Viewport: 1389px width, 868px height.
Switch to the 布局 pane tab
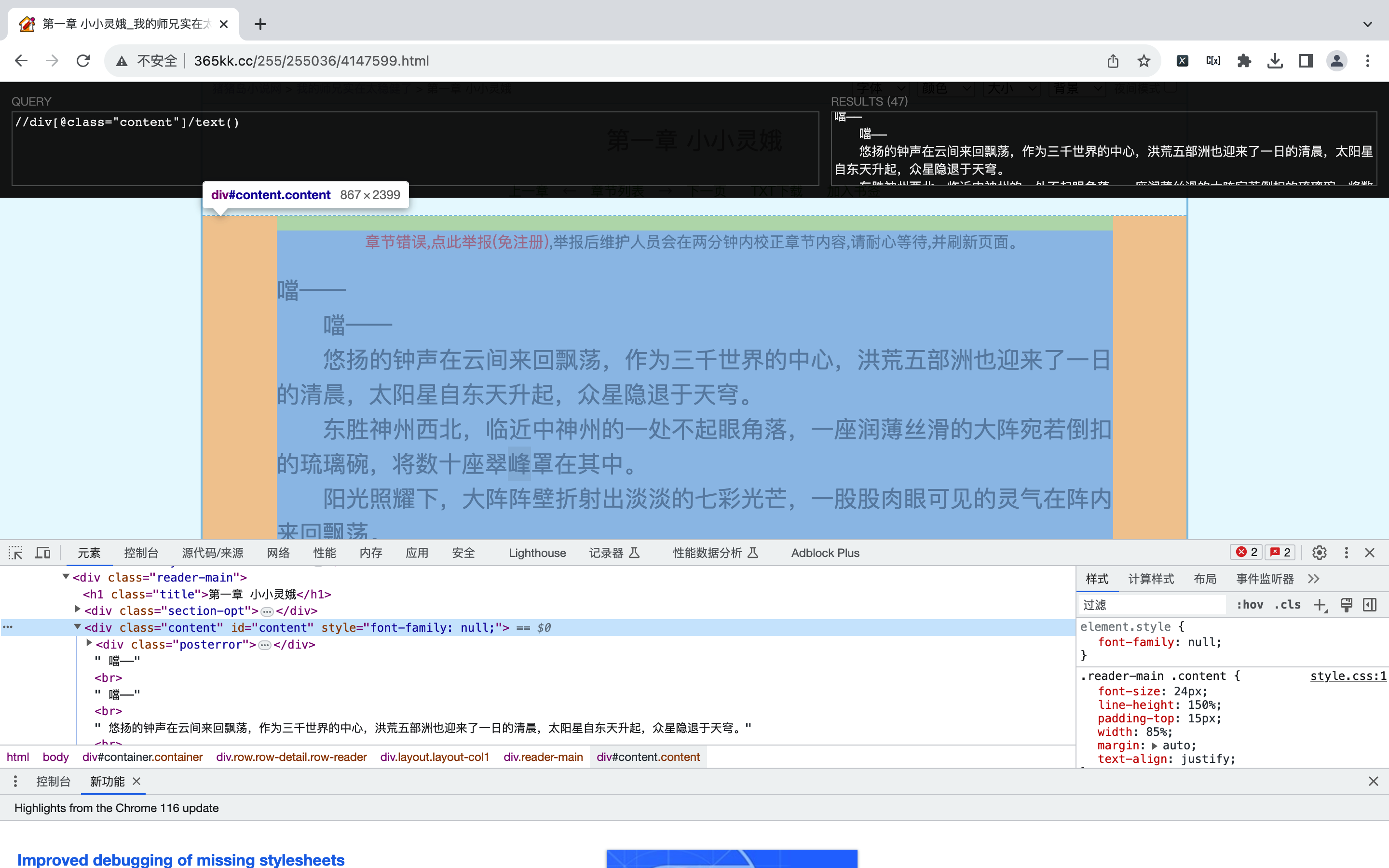tap(1205, 579)
